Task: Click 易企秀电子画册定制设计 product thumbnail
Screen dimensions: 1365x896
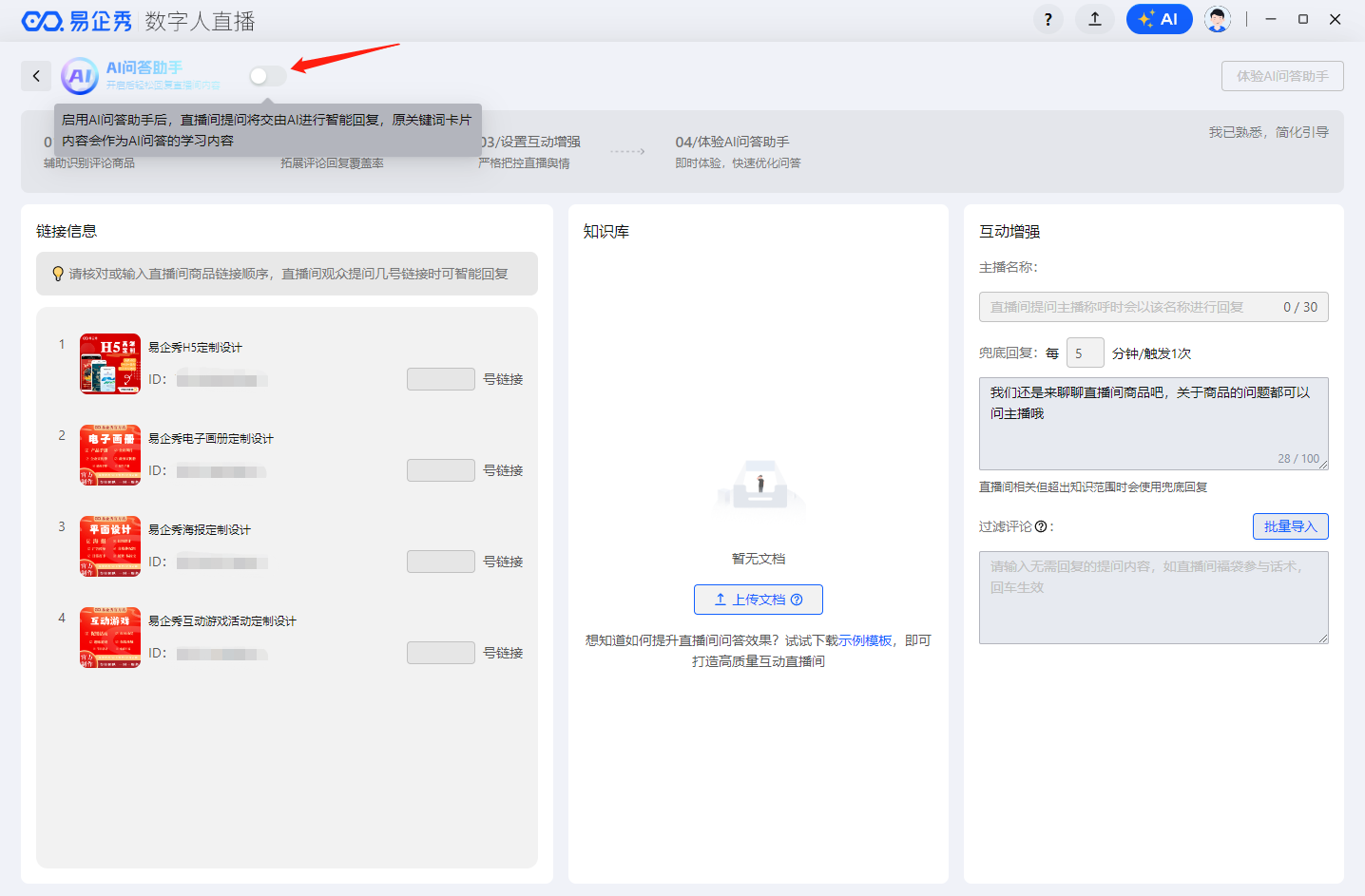Action: point(110,455)
